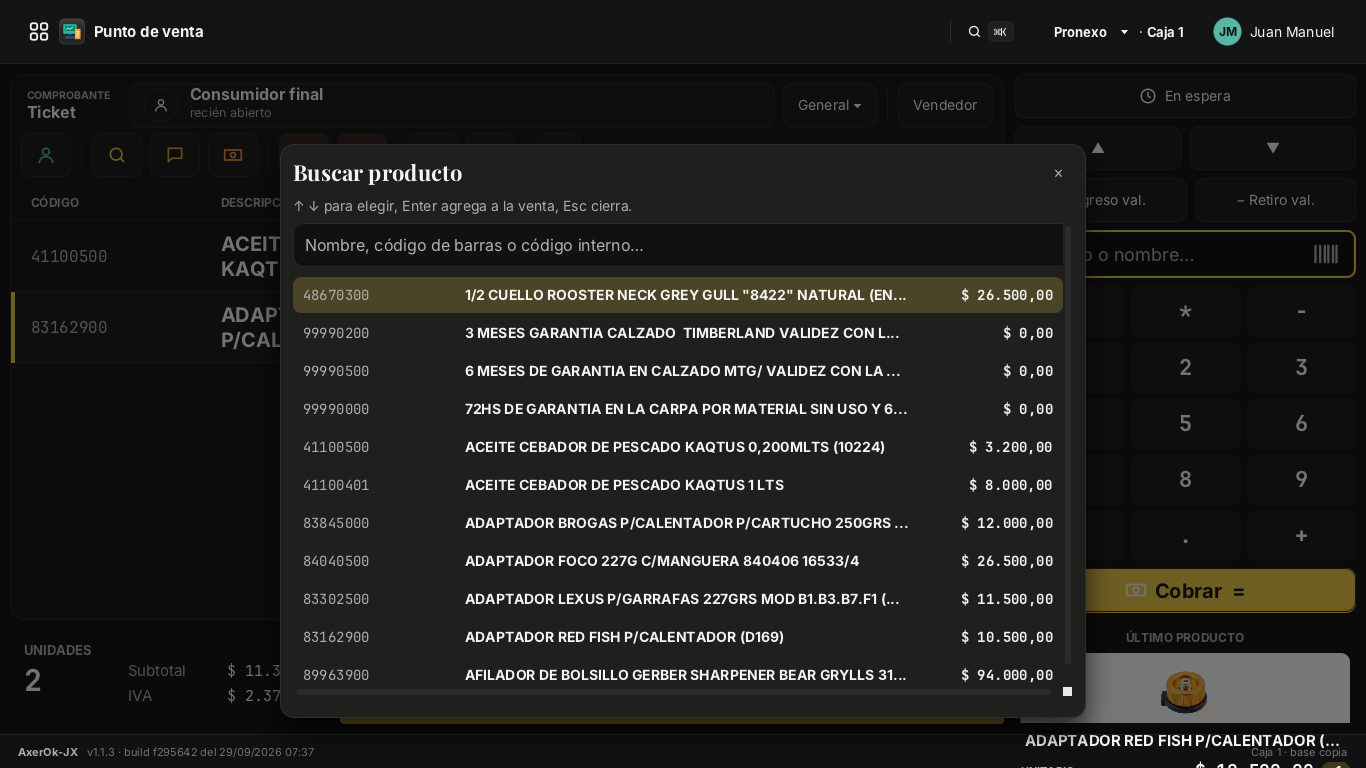Click keypad number 3

(1301, 367)
